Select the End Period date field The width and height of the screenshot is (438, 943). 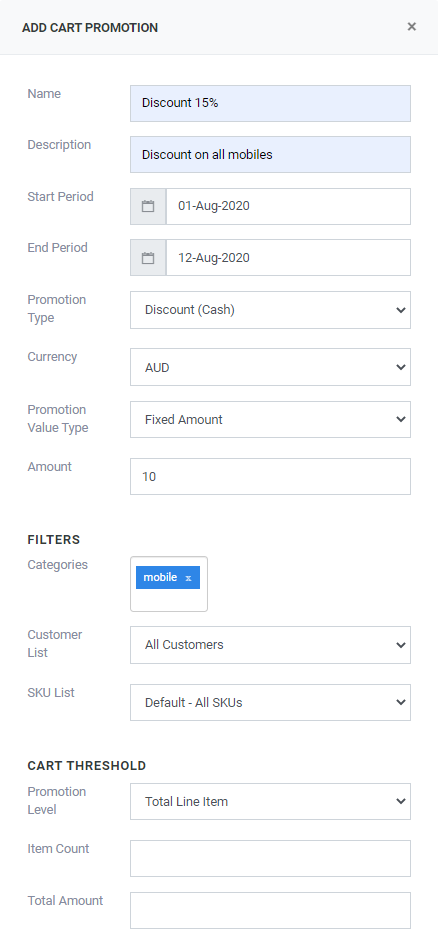(288, 258)
